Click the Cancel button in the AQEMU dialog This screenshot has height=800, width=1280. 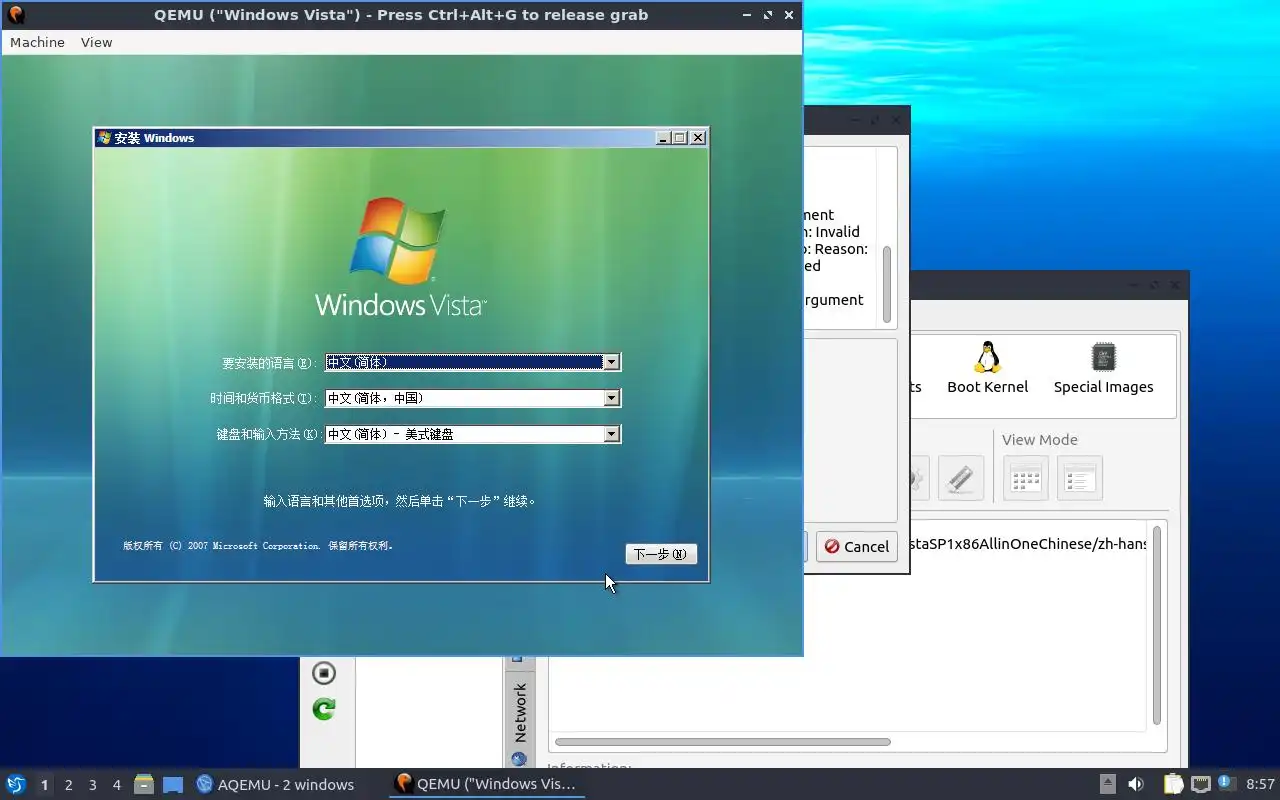point(857,546)
